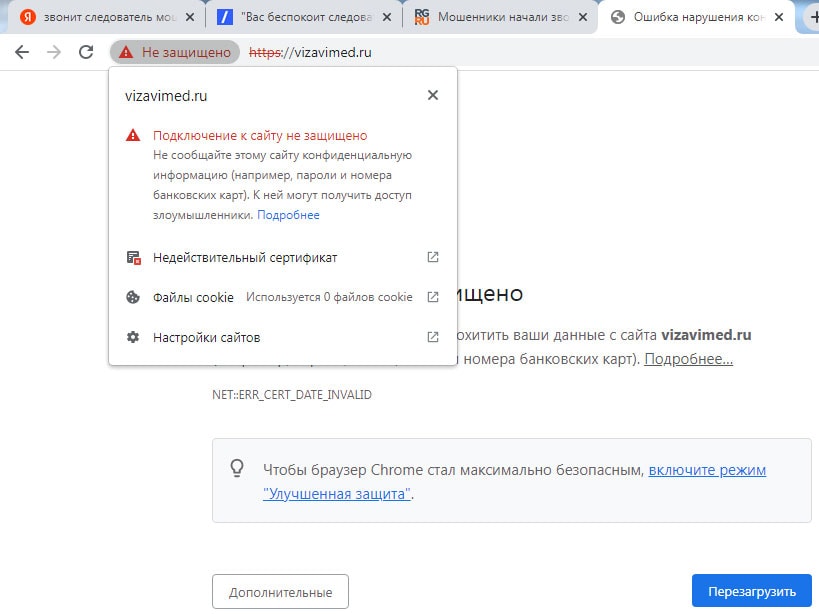Click RG.RU favicon on third tab
The height and width of the screenshot is (614, 819).
[x=422, y=17]
